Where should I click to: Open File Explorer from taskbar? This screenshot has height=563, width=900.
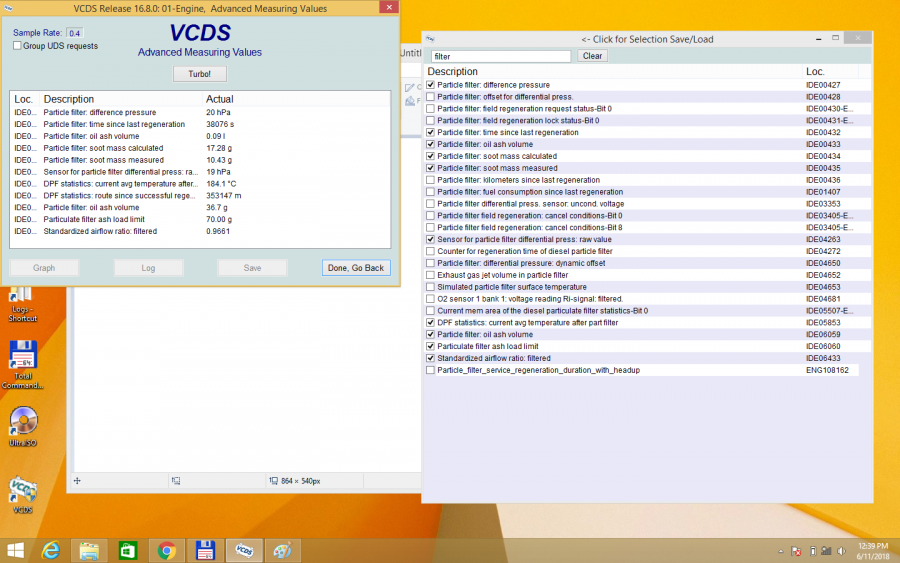[89, 551]
